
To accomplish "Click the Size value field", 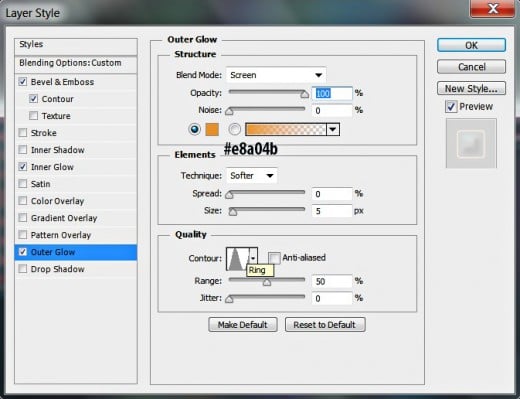I will tap(332, 211).
